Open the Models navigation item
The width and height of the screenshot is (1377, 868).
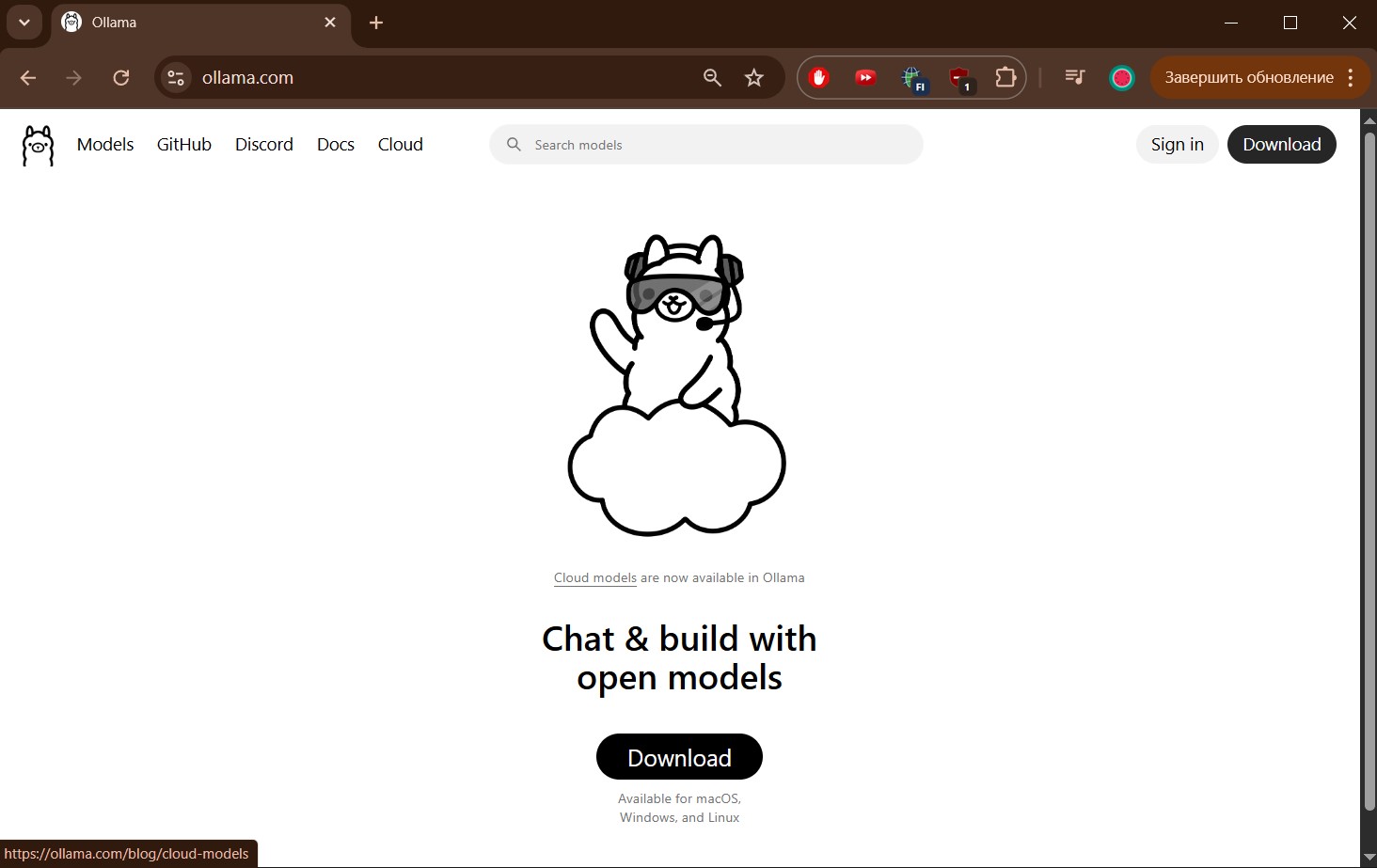point(105,145)
